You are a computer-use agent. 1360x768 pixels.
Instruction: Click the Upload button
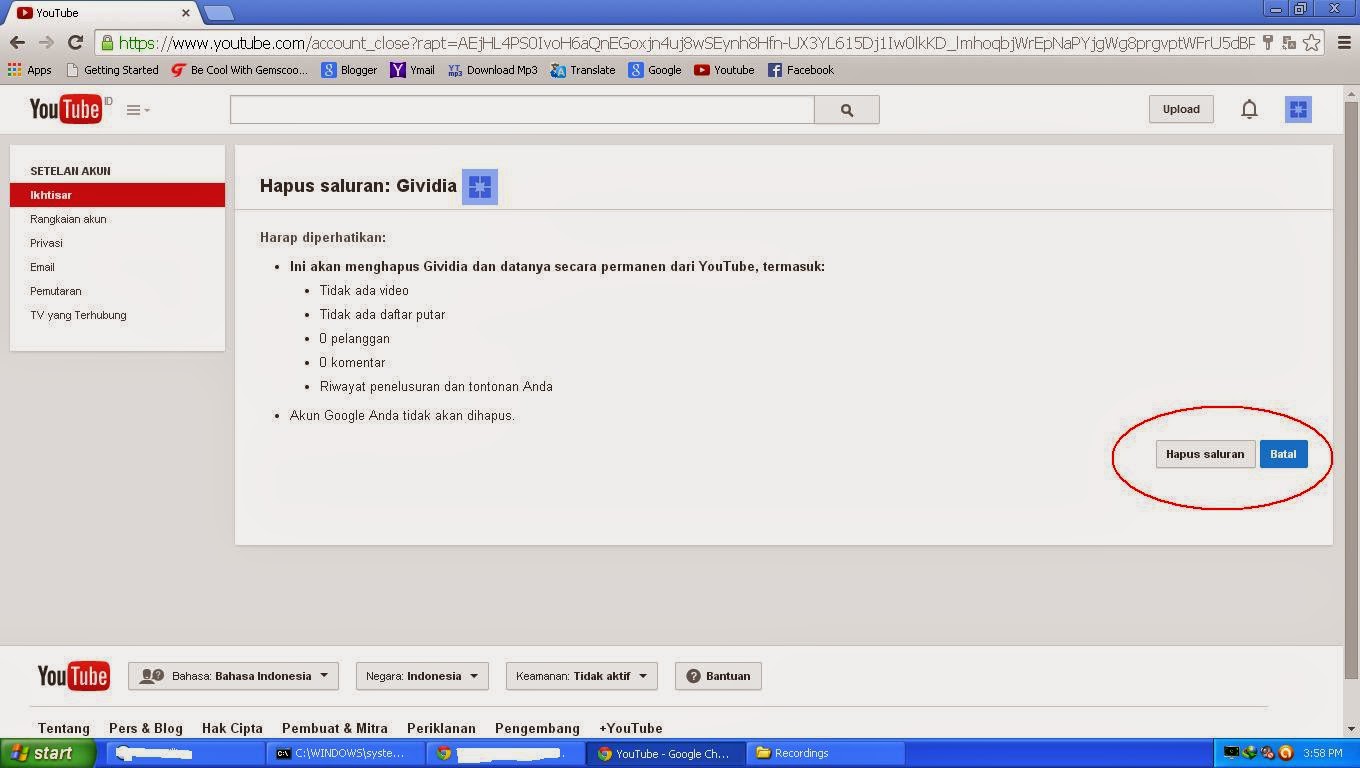pos(1181,109)
